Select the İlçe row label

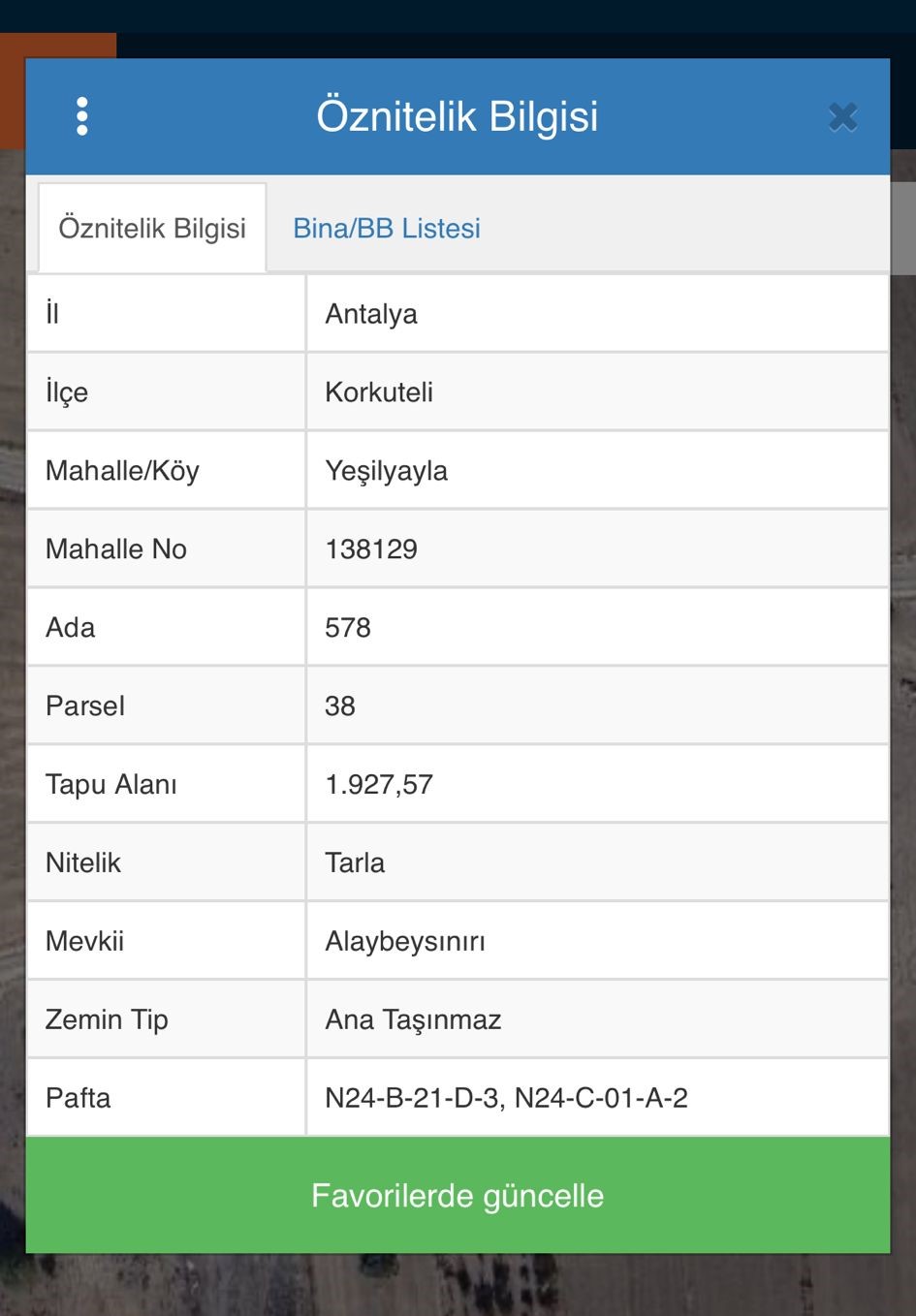(x=67, y=392)
